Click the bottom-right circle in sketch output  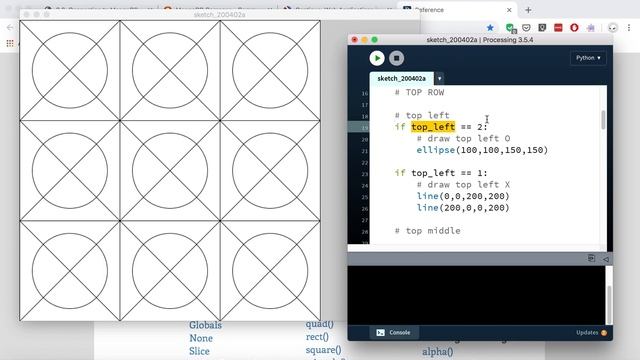(x=270, y=271)
